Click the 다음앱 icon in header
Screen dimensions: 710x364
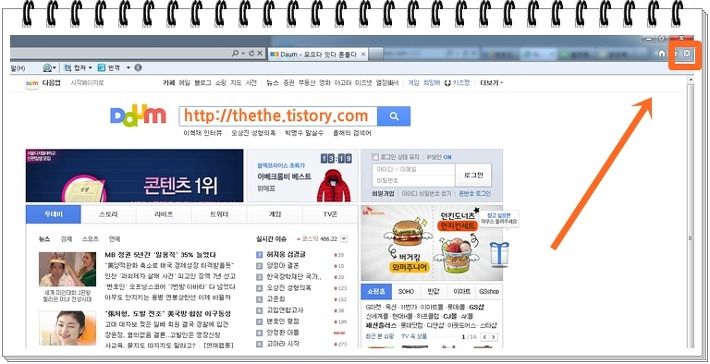tap(32, 83)
